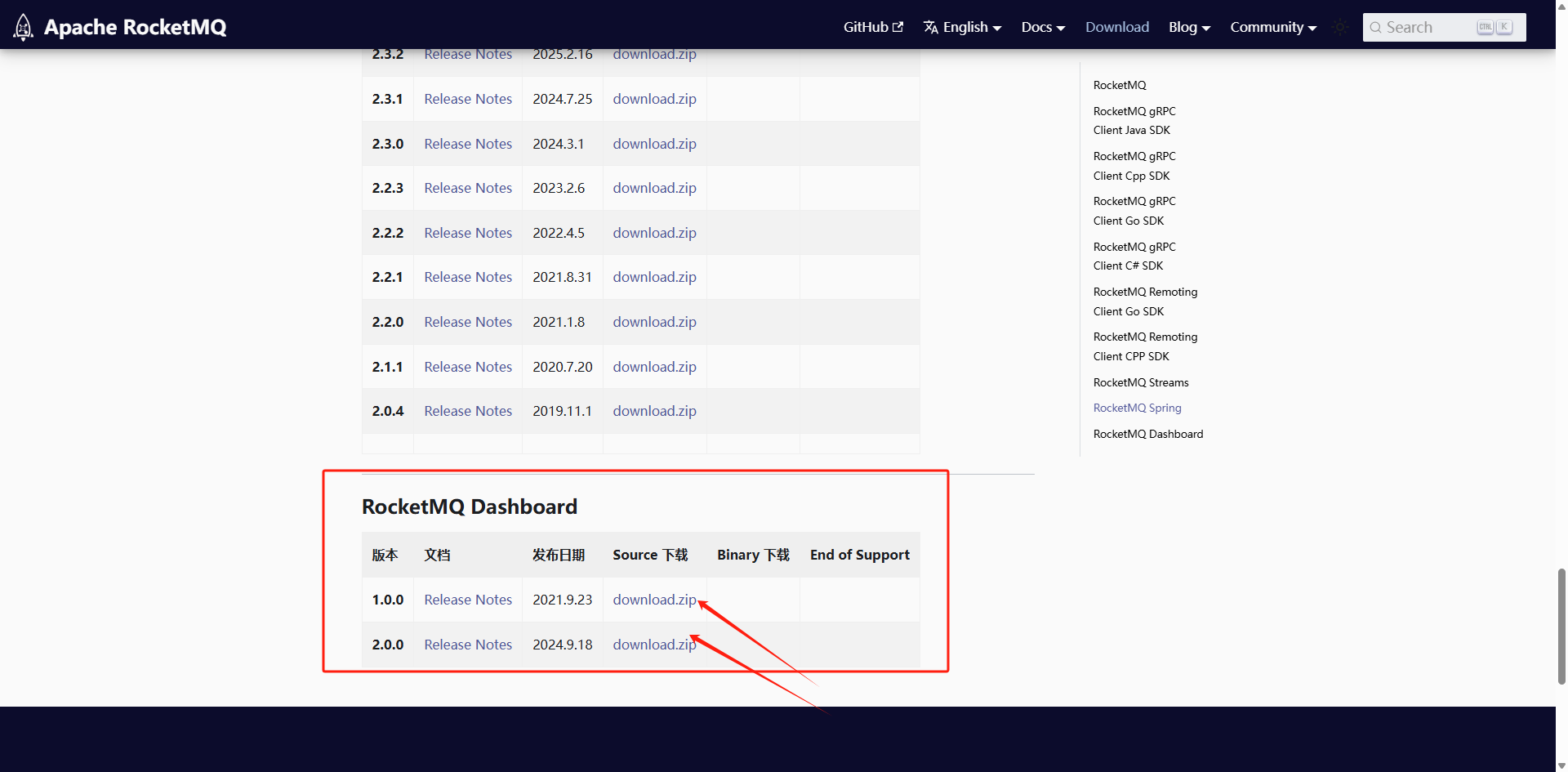Expand the Community dropdown menu

[x=1273, y=27]
